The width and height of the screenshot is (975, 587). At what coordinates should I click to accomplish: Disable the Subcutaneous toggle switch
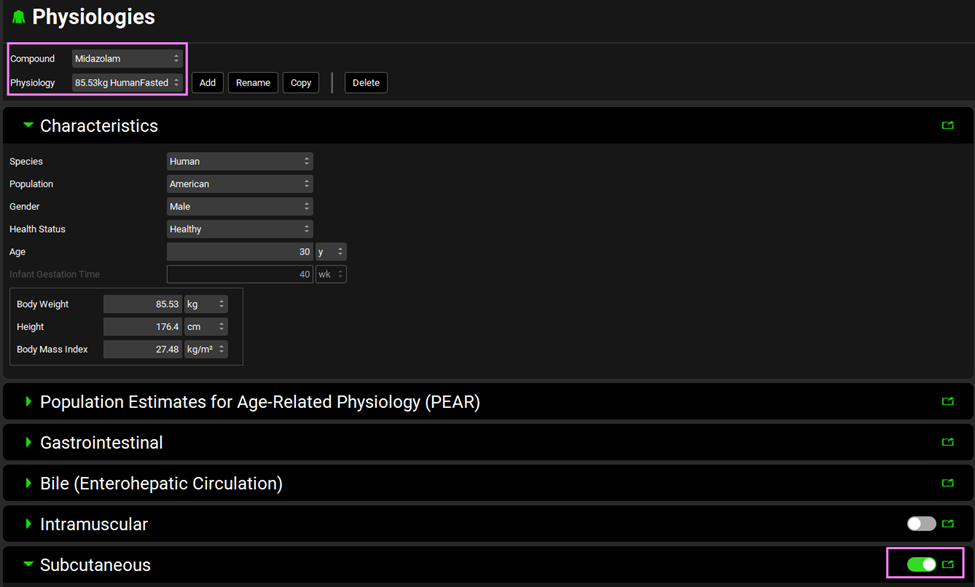tap(921, 565)
